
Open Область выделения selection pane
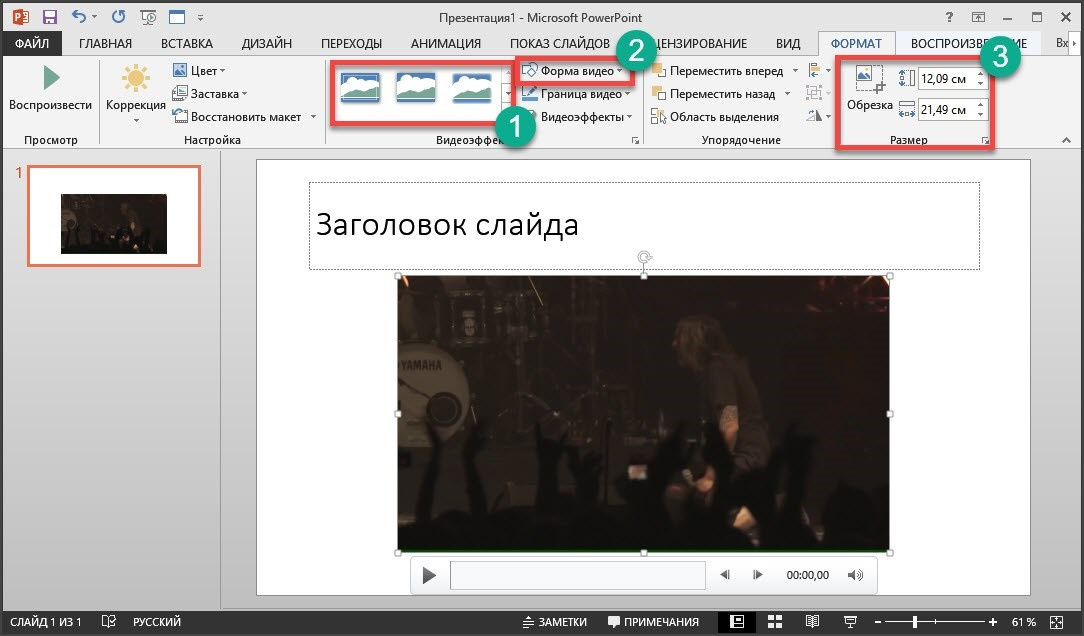tap(715, 117)
